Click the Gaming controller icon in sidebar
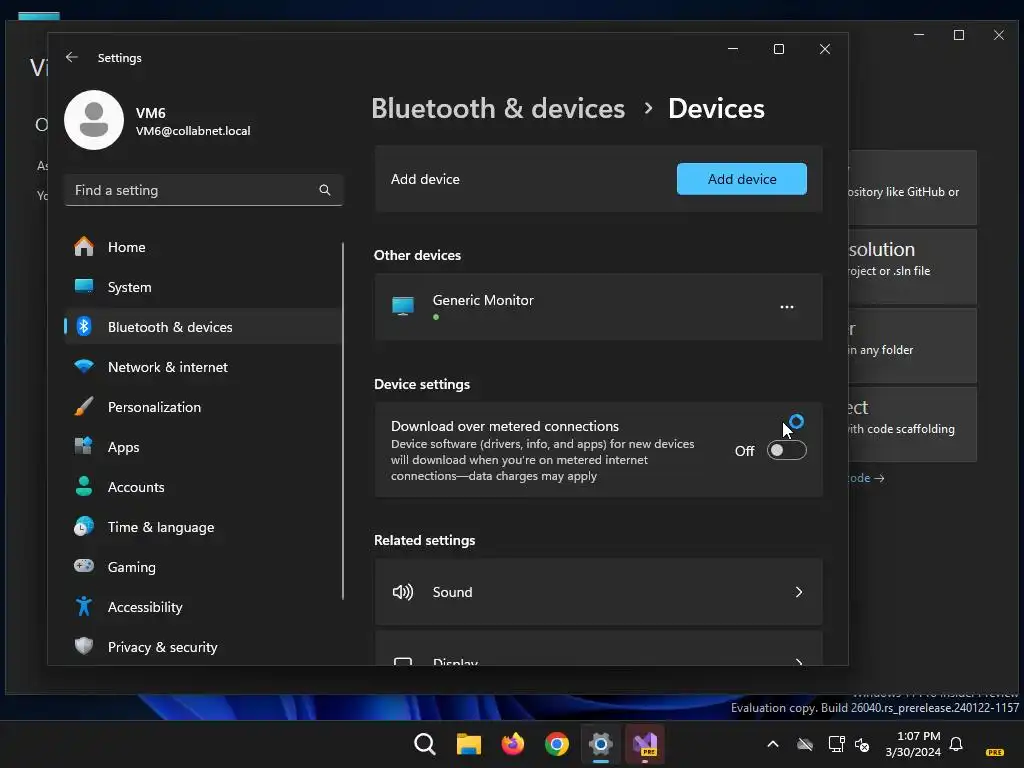1024x768 pixels. point(84,566)
